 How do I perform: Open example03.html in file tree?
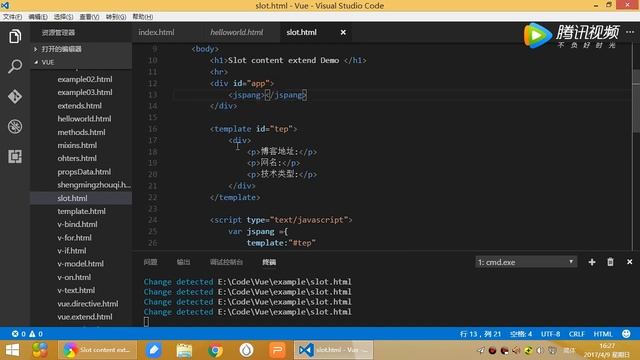pyautogui.click(x=85, y=92)
